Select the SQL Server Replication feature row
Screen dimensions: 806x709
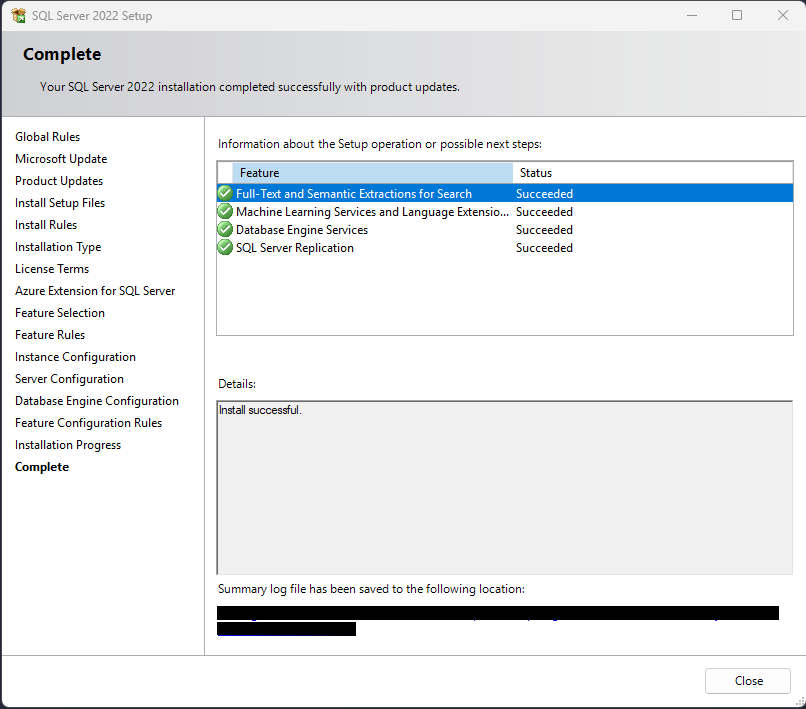click(x=295, y=248)
